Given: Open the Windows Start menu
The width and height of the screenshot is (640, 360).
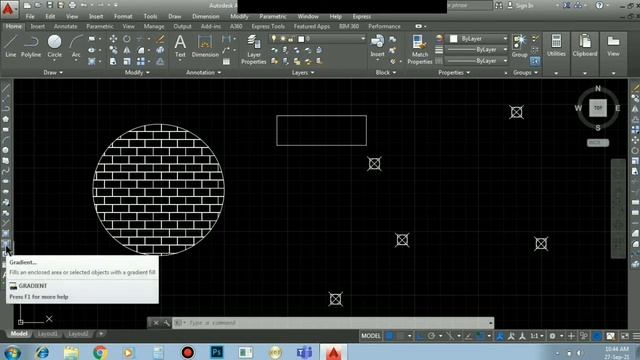Looking at the screenshot, I should pyautogui.click(x=12, y=352).
